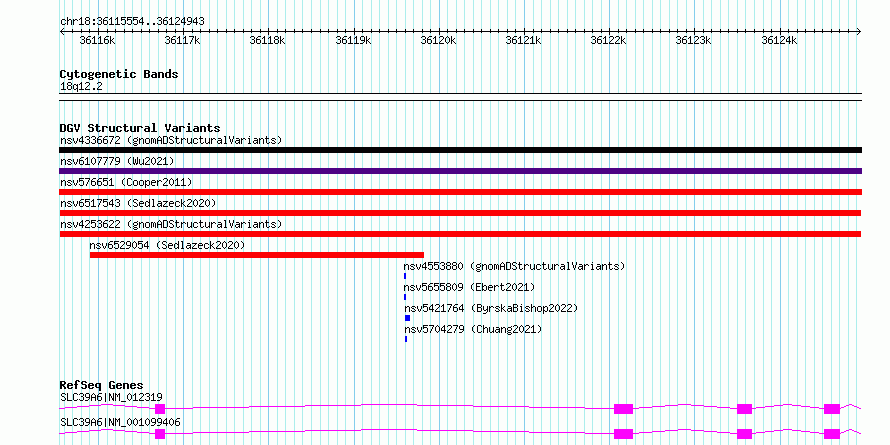Image resolution: width=890 pixels, height=445 pixels.
Task: Select the red nsv6517543 Sedlazeck2020 bar
Action: (x=460, y=213)
